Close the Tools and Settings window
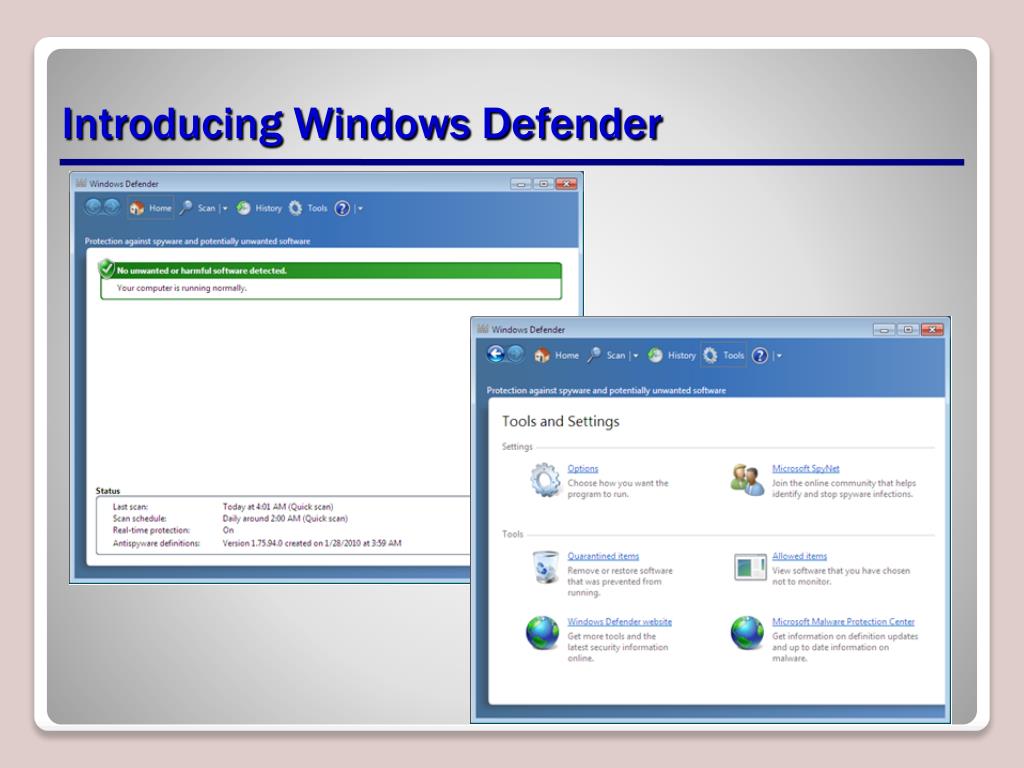The height and width of the screenshot is (768, 1024). click(932, 330)
